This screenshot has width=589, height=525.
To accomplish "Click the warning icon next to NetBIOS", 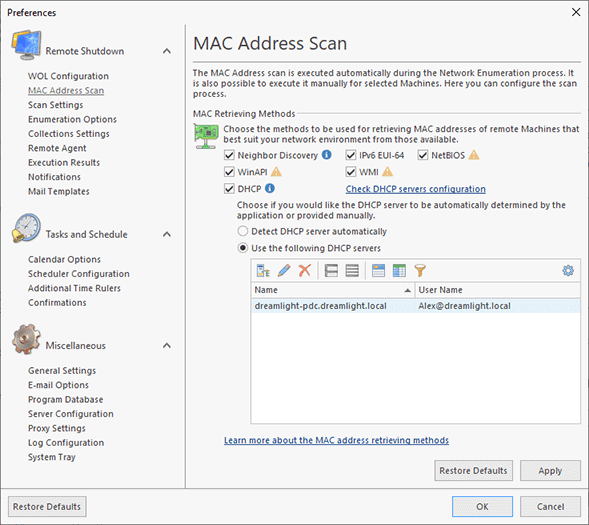I will [474, 155].
